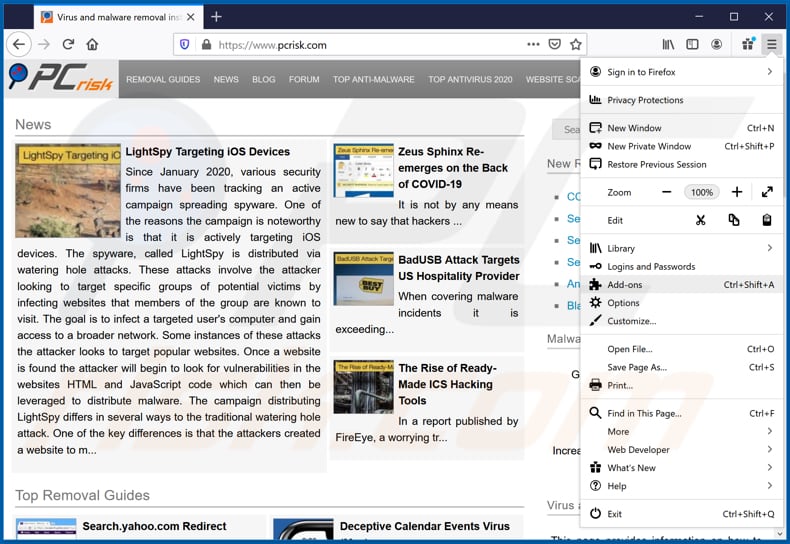Enter full screen via the zoom row icon

pyautogui.click(x=767, y=192)
